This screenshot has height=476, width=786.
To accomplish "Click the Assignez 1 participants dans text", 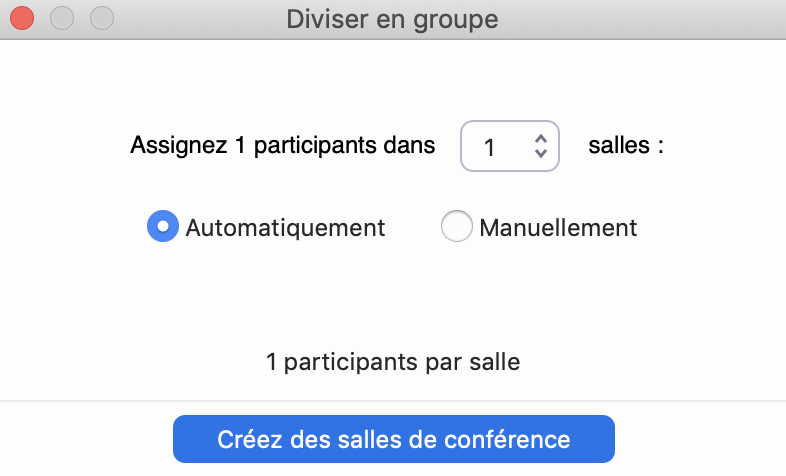I will [283, 145].
